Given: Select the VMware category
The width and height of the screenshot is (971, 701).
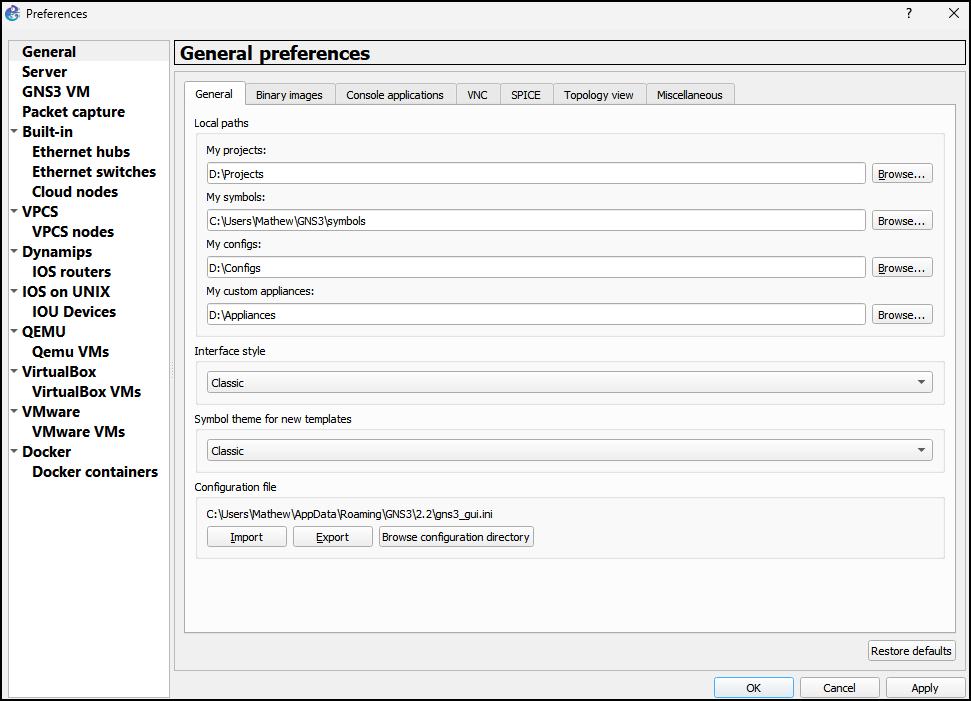Looking at the screenshot, I should click(51, 411).
